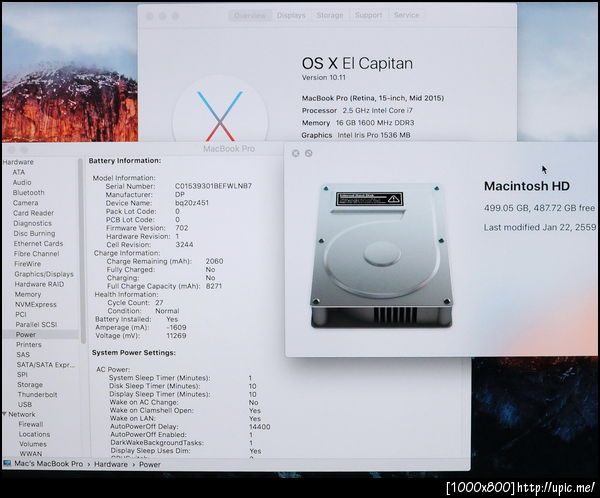Select PCI in the sidebar
This screenshot has height=498, width=600.
(x=21, y=315)
